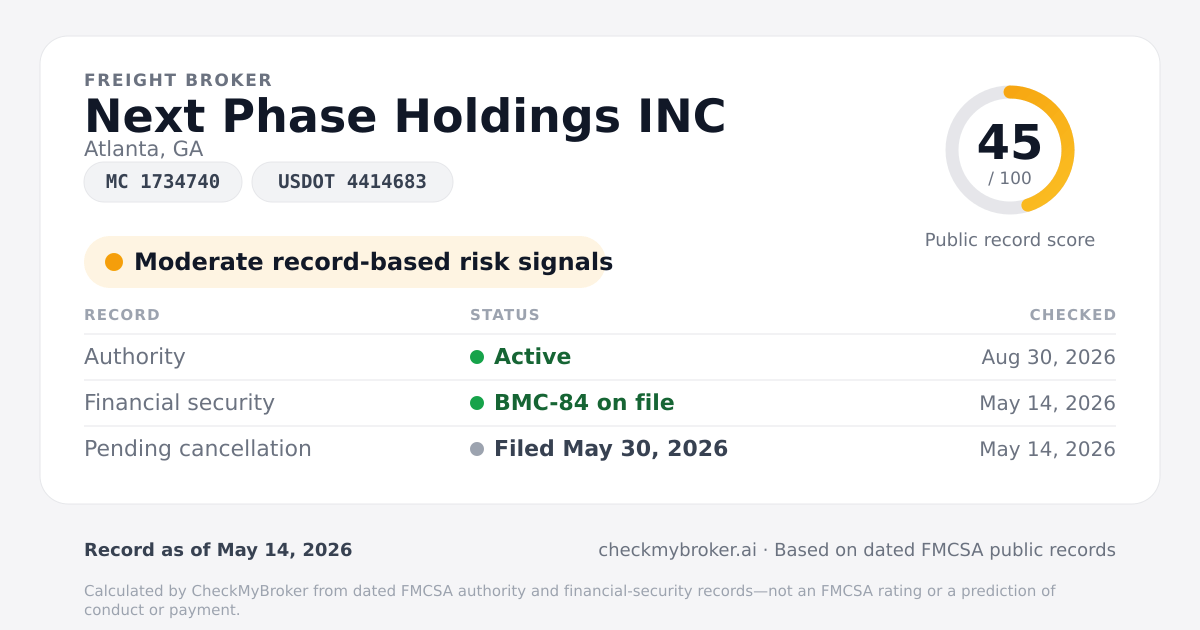The image size is (1200, 630).
Task: Click the Authority record row
Action: point(600,357)
